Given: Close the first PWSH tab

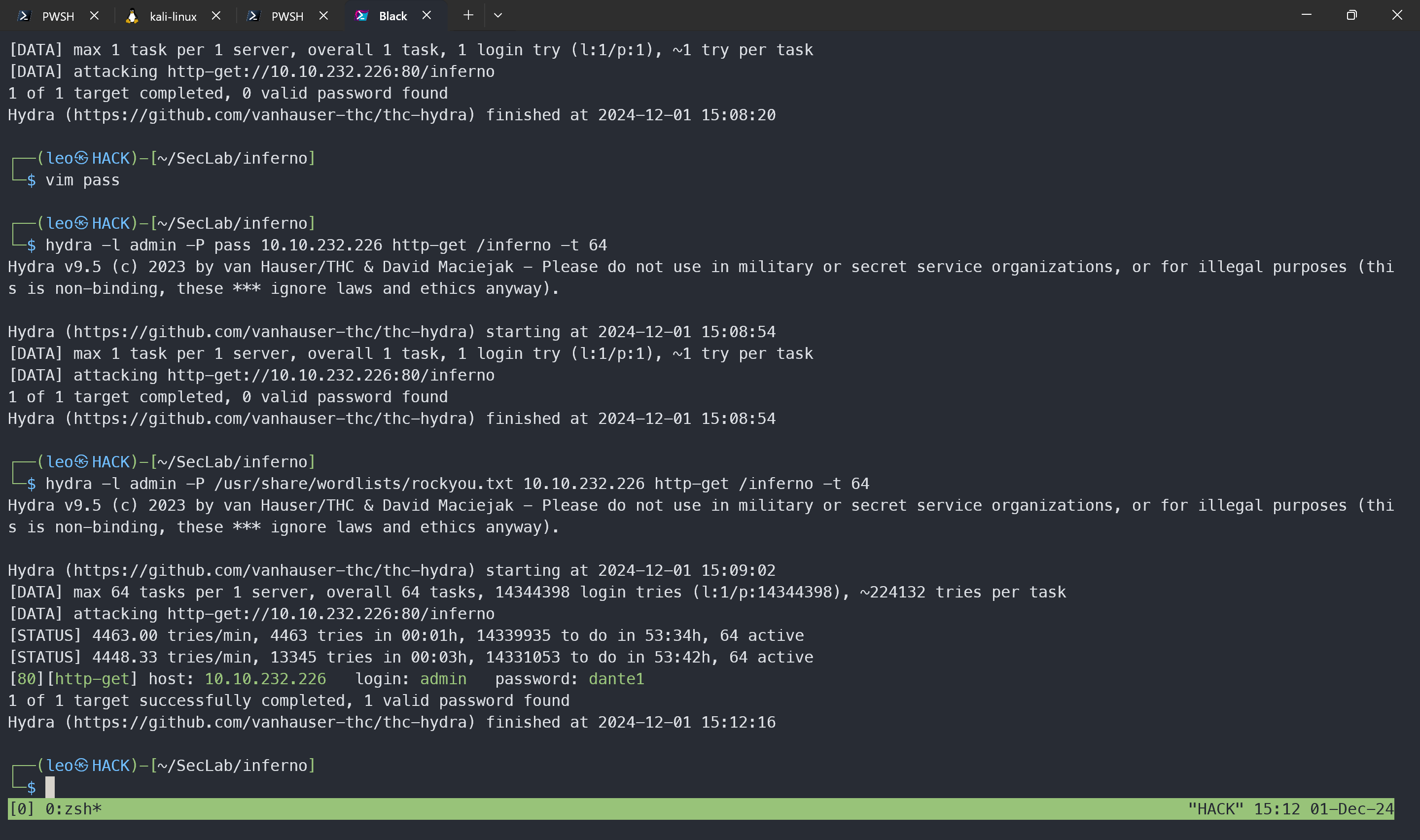Looking at the screenshot, I should click(x=95, y=16).
